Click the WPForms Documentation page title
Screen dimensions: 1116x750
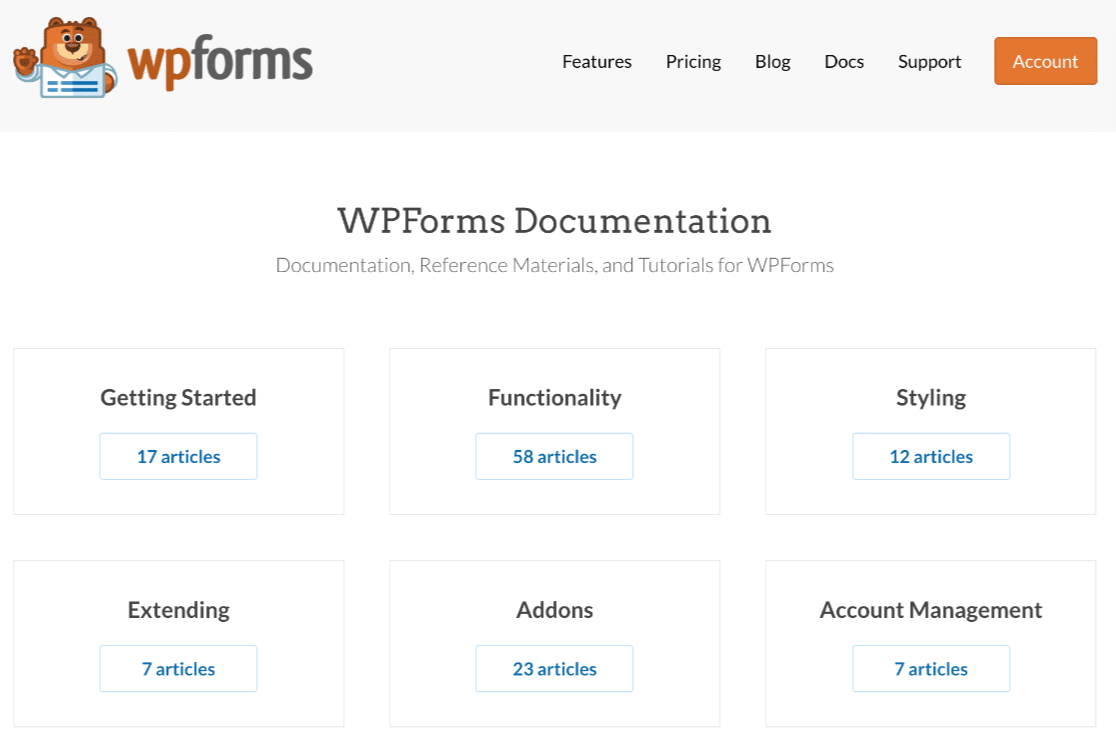click(x=554, y=221)
